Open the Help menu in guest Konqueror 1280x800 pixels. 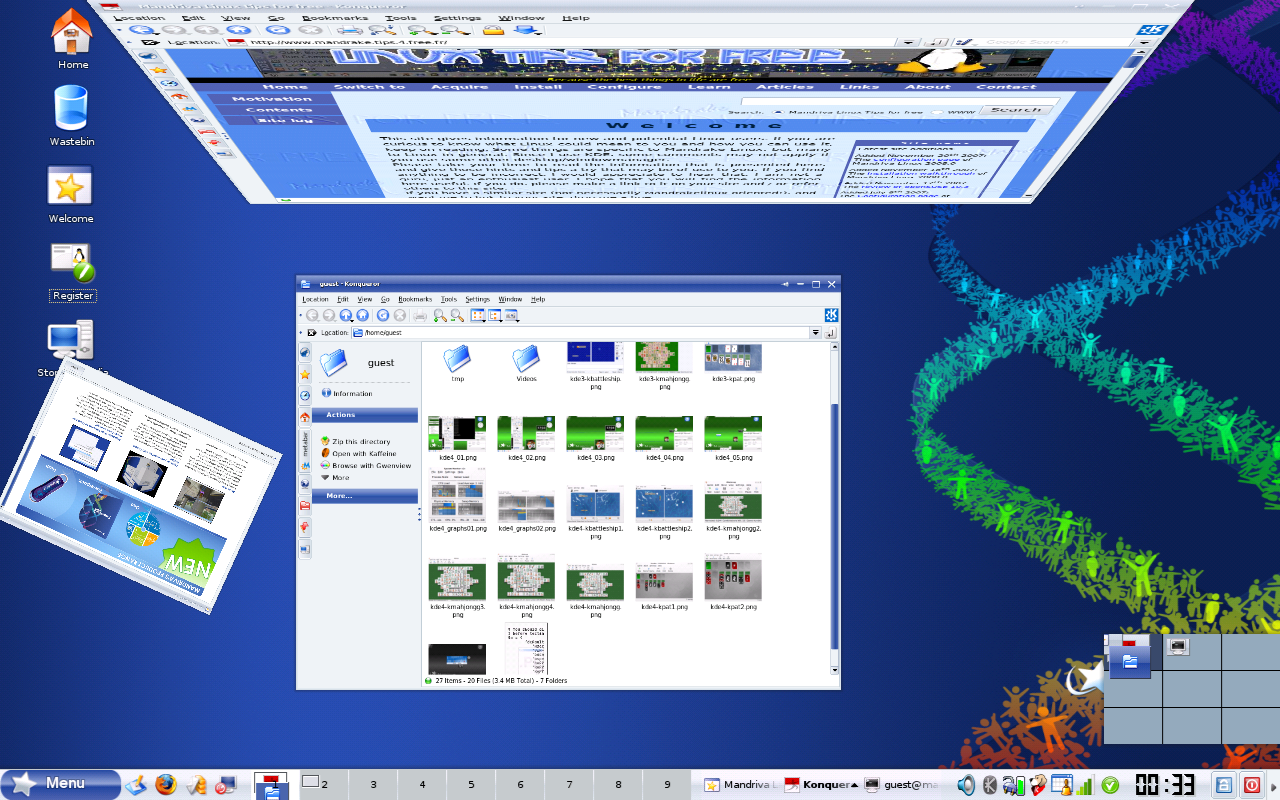point(538,299)
